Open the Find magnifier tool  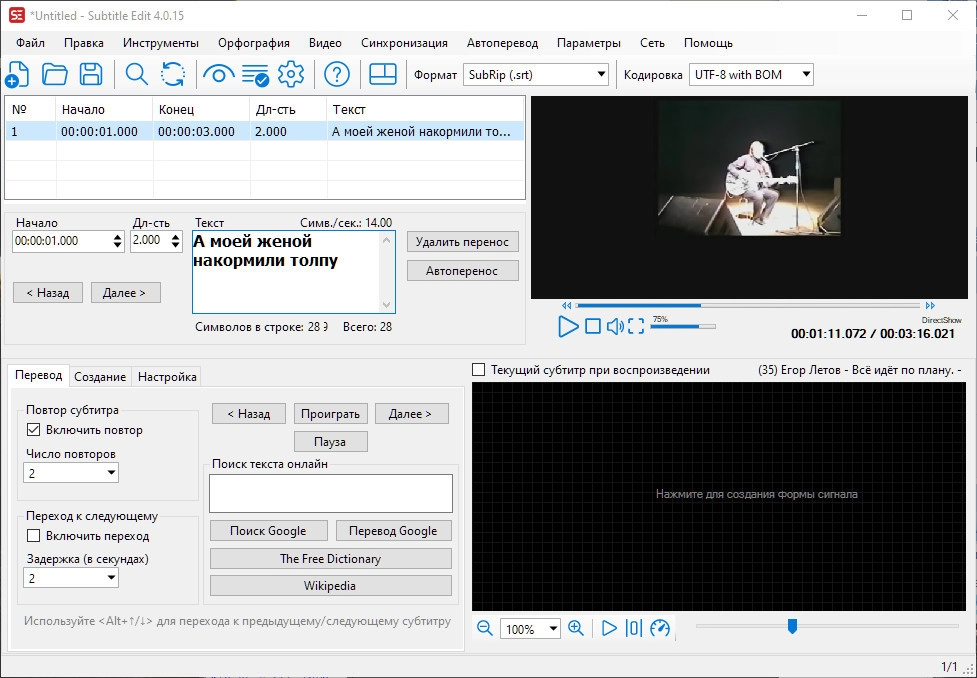coord(136,74)
